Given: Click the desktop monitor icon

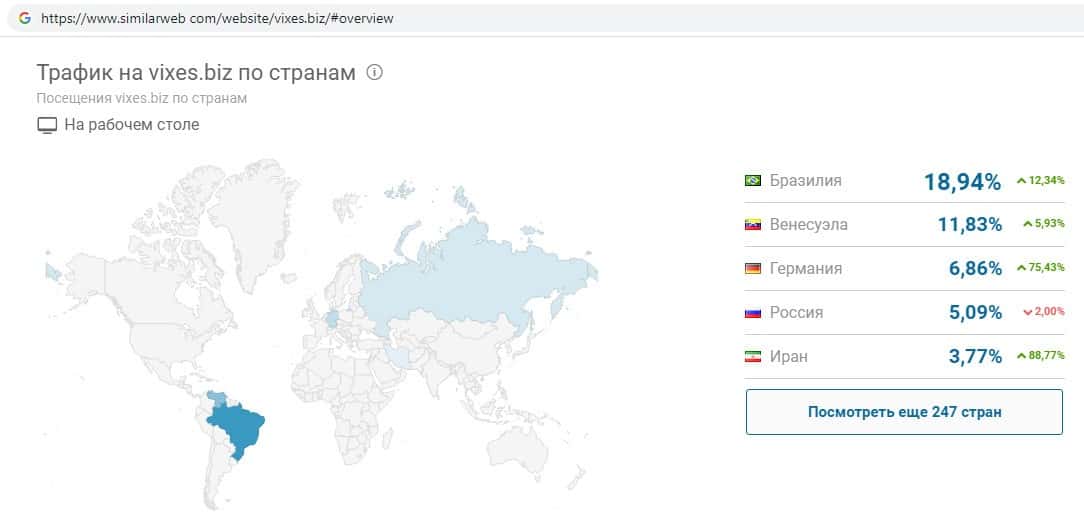Looking at the screenshot, I should click(46, 126).
